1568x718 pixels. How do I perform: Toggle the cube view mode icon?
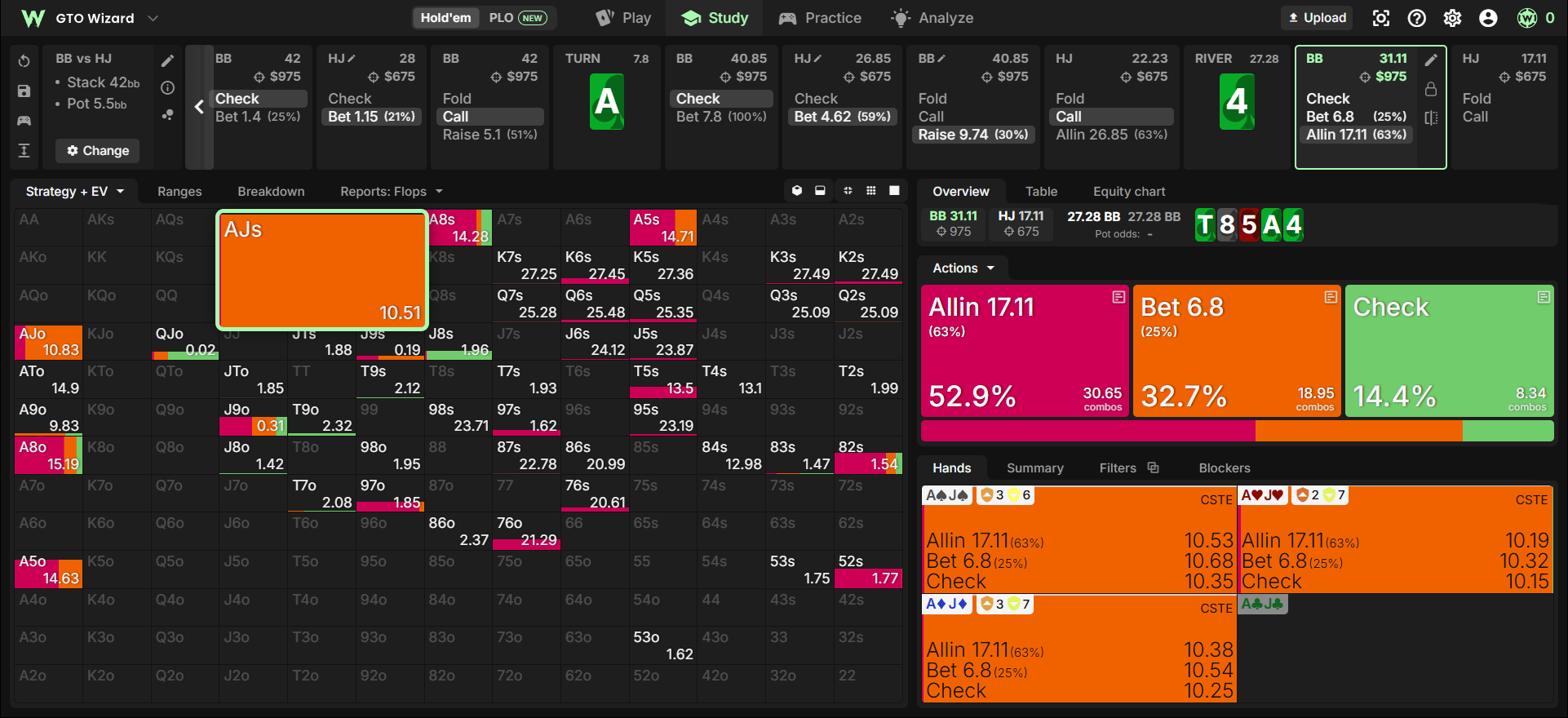797,191
